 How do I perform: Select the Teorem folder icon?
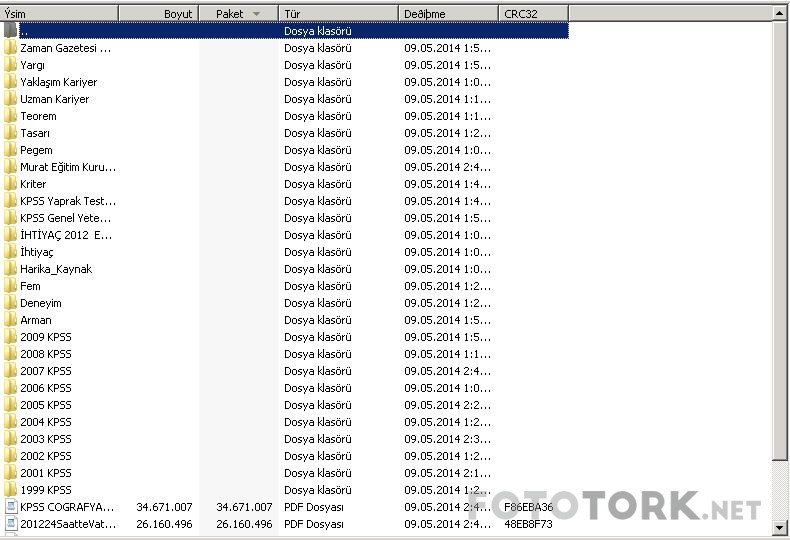point(10,116)
